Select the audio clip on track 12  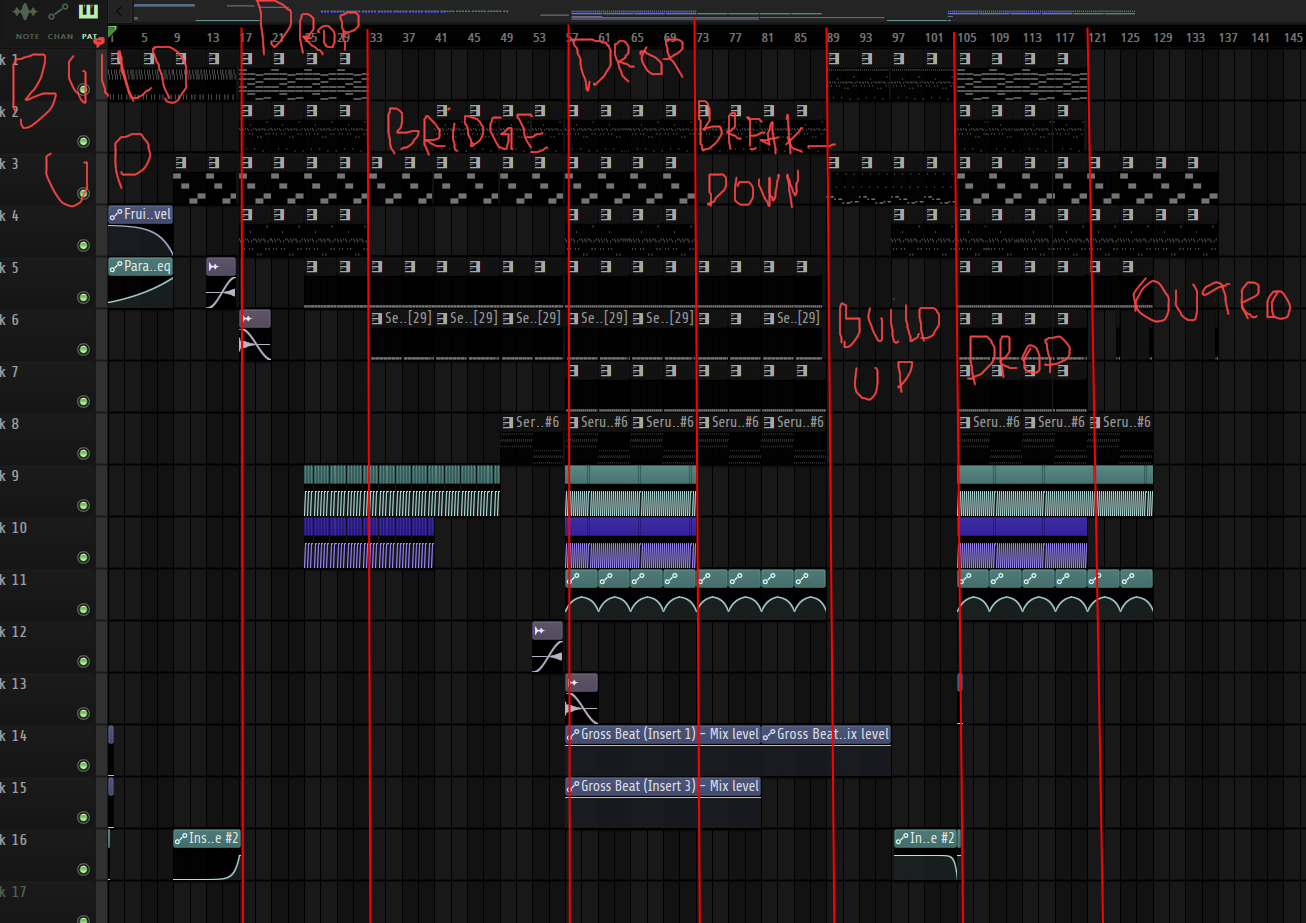(x=547, y=647)
